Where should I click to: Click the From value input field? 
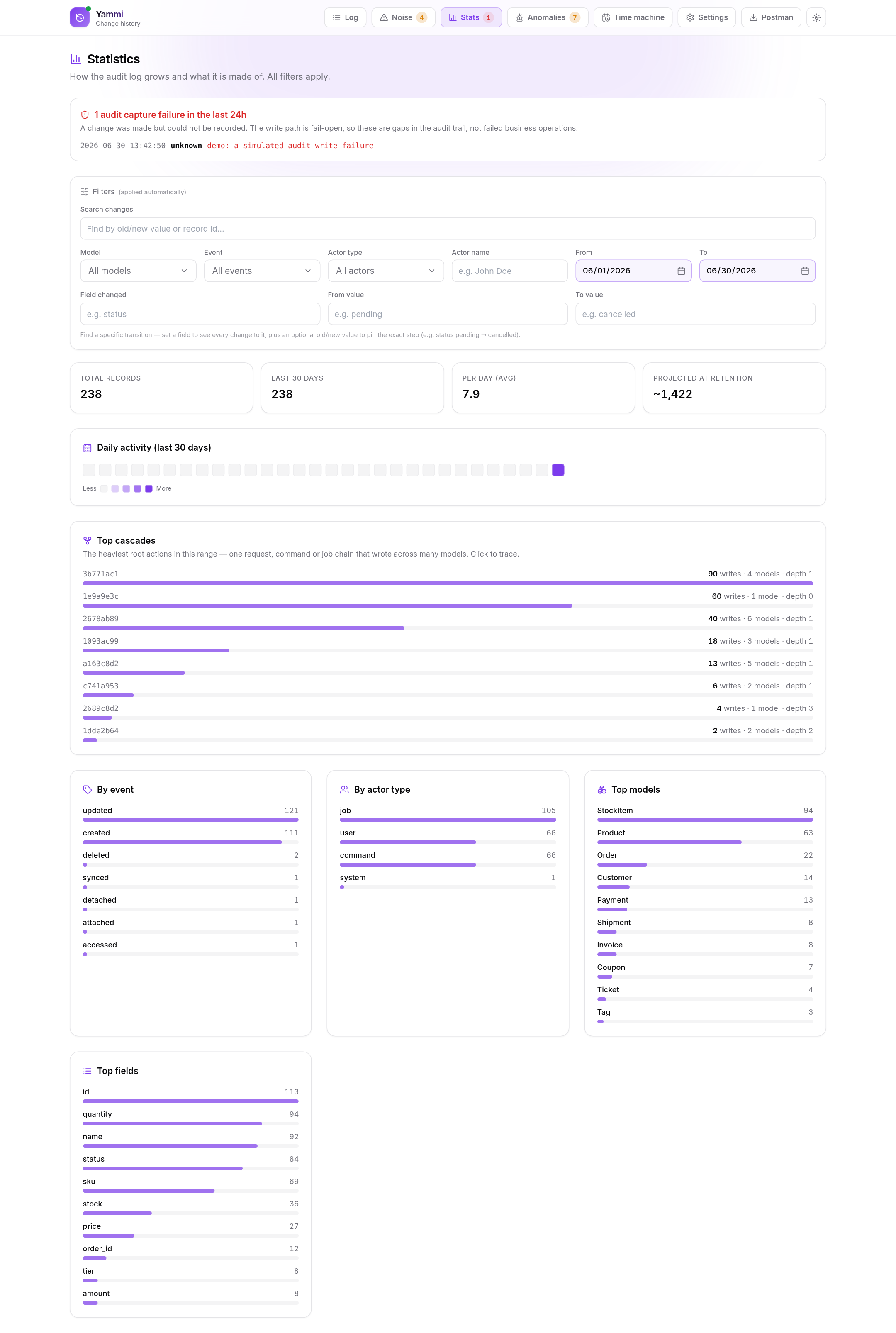point(448,314)
